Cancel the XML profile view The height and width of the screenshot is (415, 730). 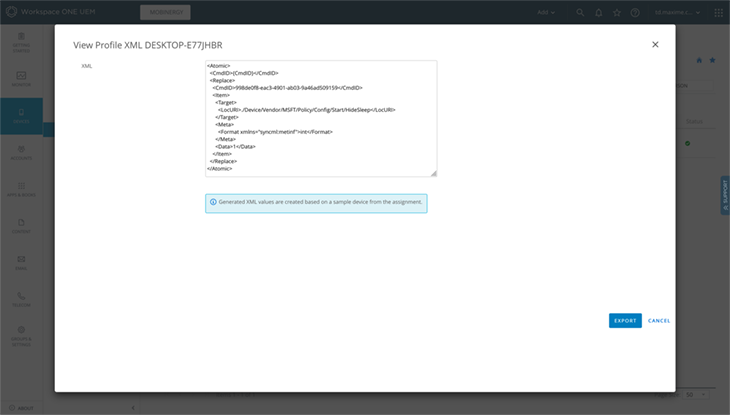[659, 321]
